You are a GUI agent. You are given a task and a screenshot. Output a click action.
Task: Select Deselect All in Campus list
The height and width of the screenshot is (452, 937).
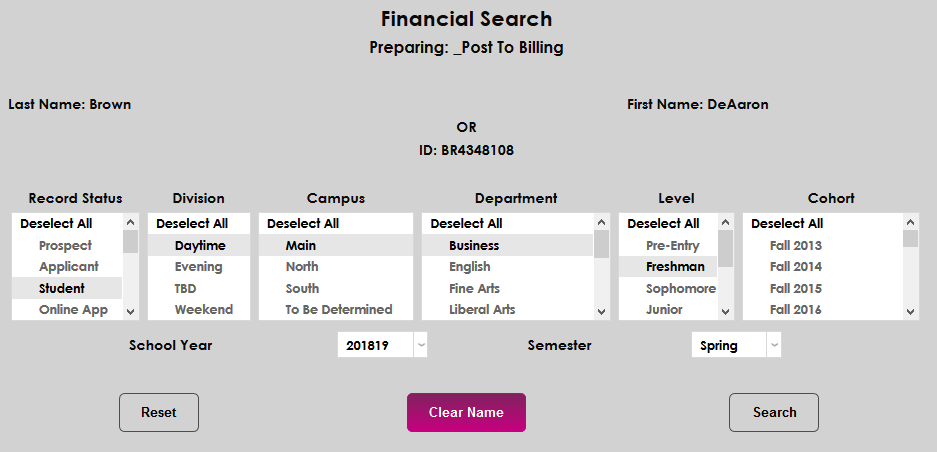click(x=303, y=224)
